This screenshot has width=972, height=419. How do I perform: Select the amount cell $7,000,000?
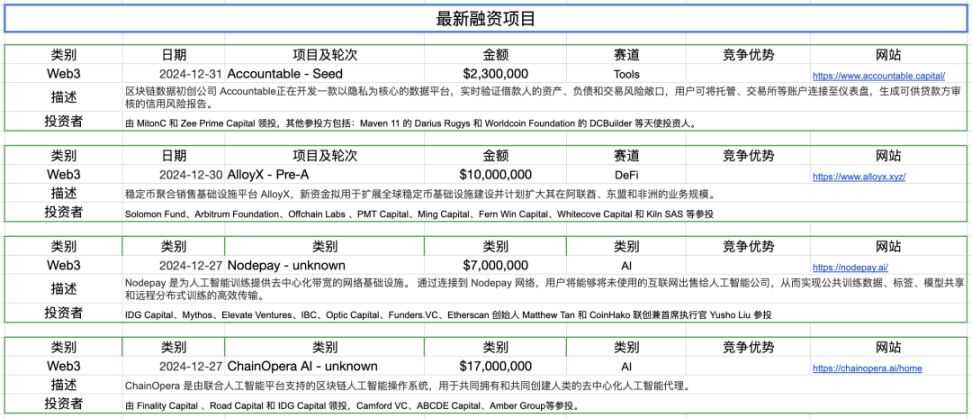point(495,265)
